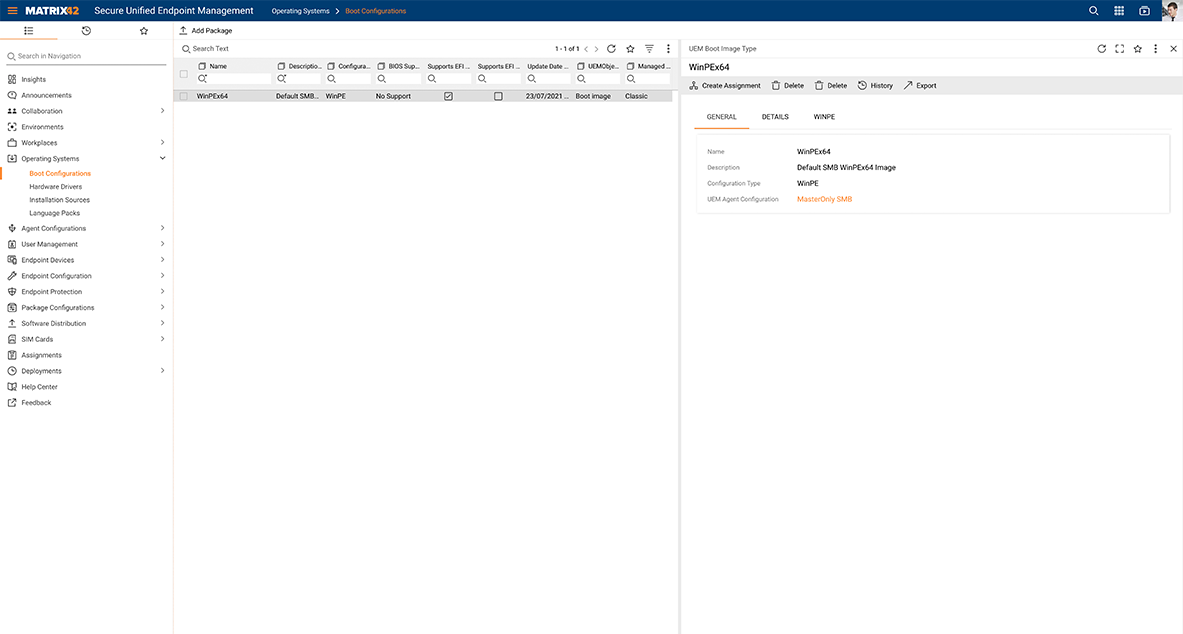Open the MasterOnly SMB agent configuration link
The height and width of the screenshot is (634, 1183).
pos(826,199)
